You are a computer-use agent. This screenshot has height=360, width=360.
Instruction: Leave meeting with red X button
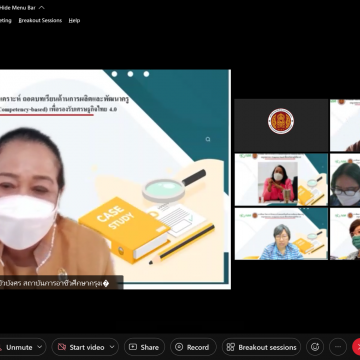click(x=356, y=347)
